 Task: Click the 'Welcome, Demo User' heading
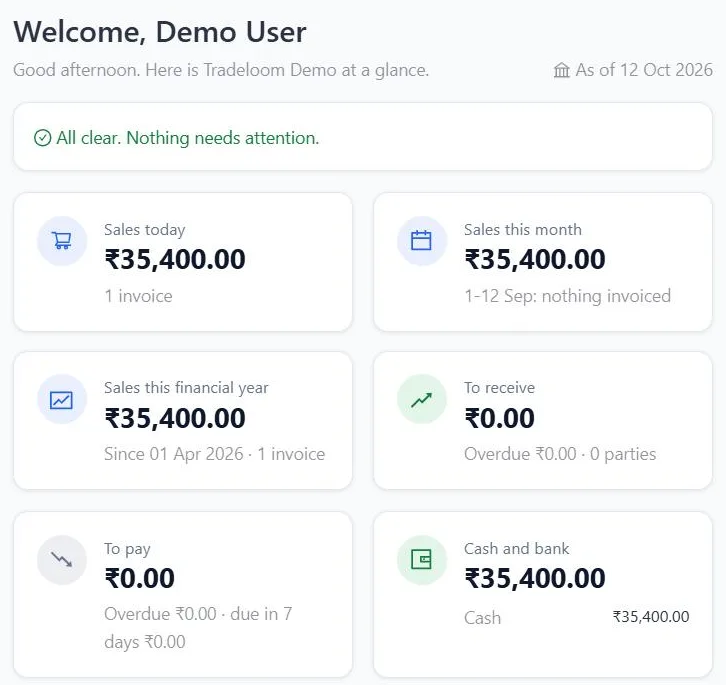coord(160,32)
